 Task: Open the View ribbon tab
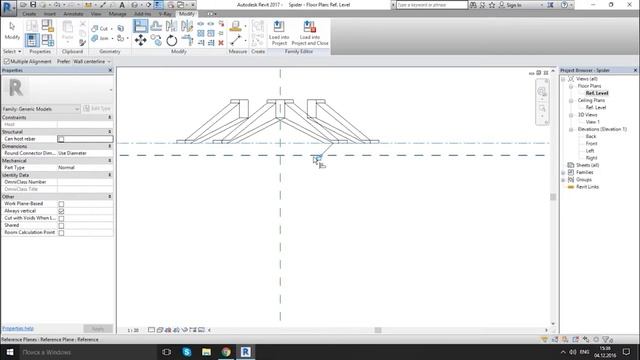click(96, 14)
